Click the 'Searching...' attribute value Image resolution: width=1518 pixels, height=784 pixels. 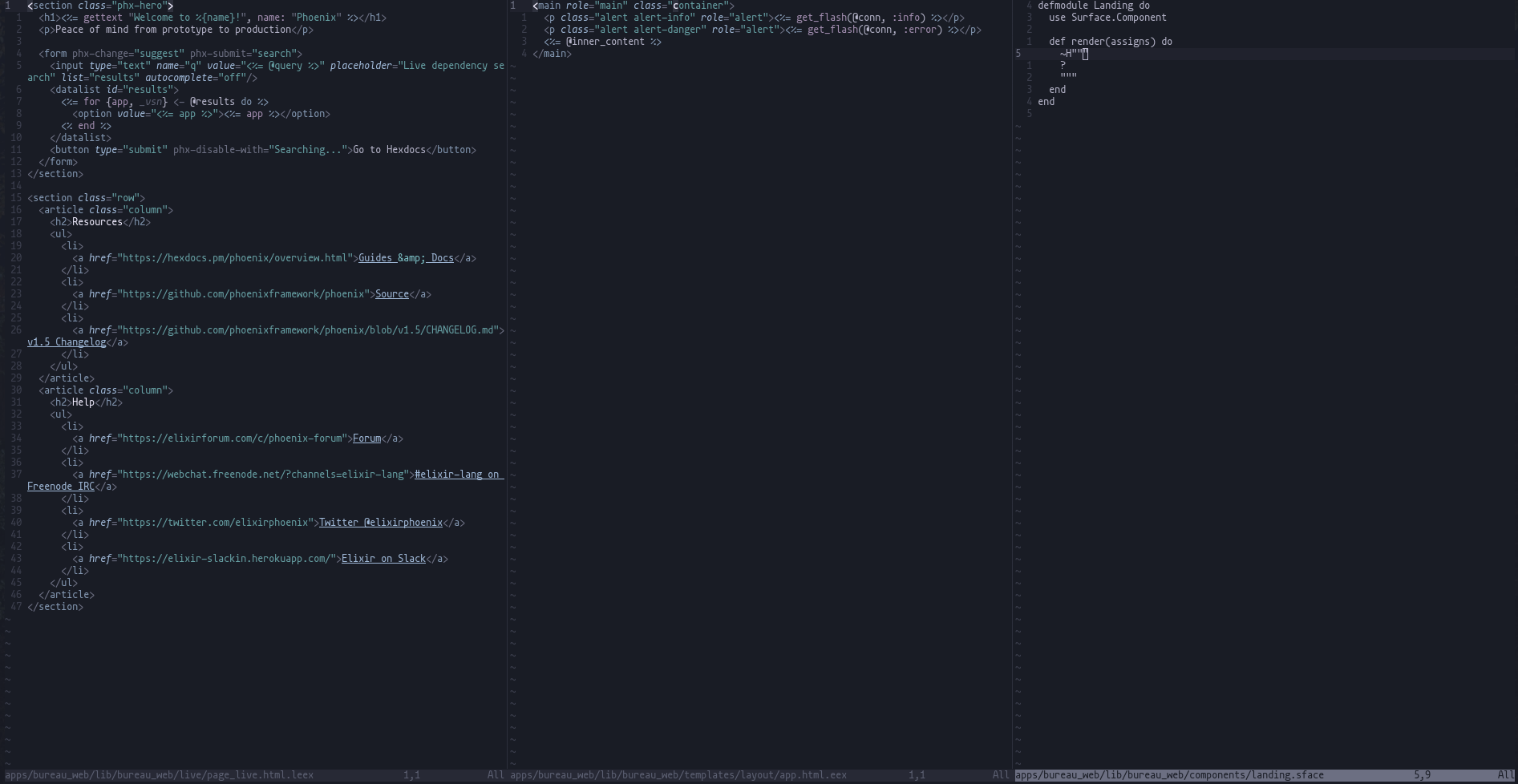(x=308, y=150)
